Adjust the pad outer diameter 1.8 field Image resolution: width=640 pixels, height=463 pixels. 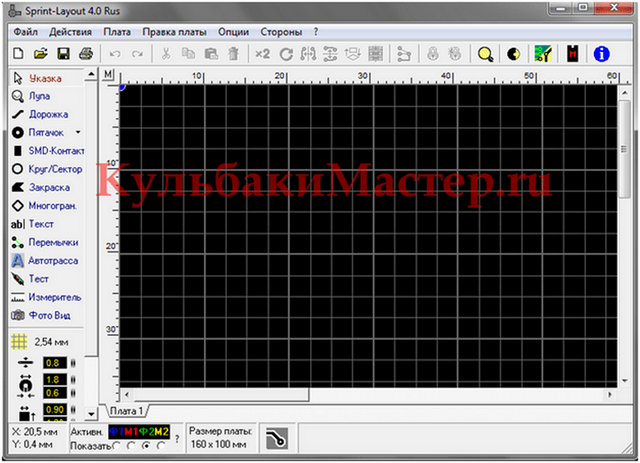click(55, 380)
